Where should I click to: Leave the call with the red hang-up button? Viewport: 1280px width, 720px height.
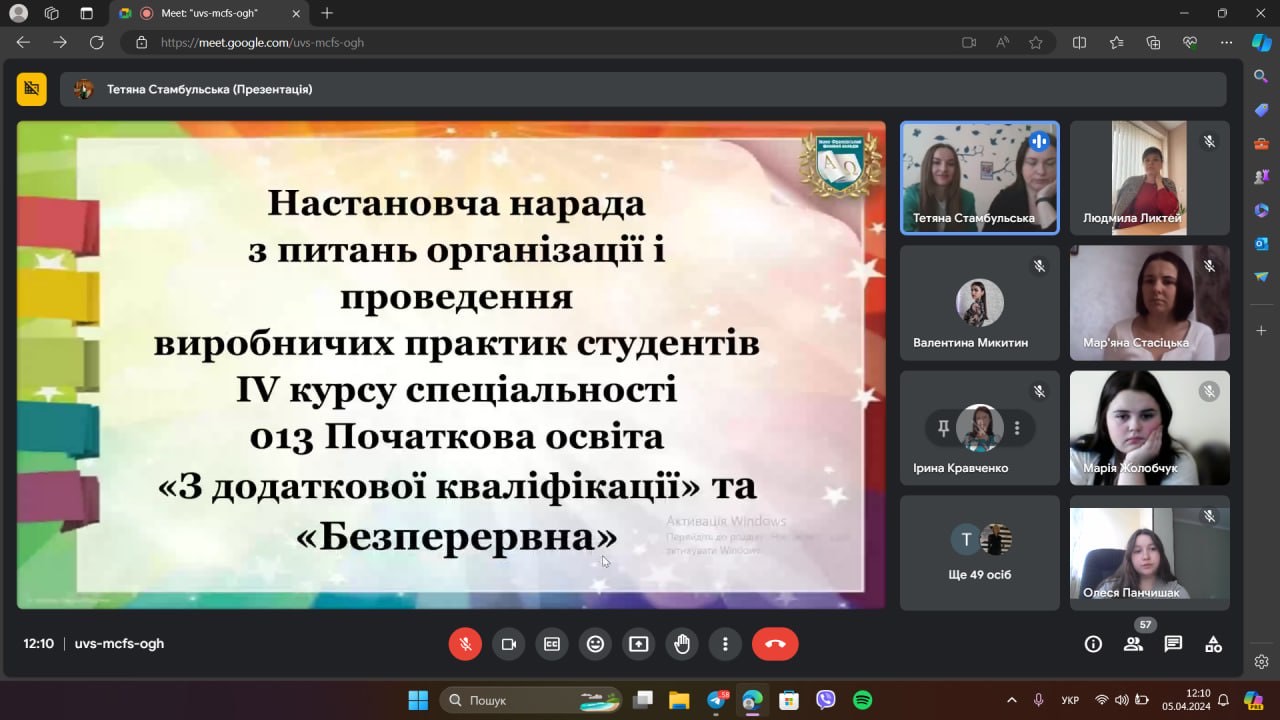click(775, 644)
